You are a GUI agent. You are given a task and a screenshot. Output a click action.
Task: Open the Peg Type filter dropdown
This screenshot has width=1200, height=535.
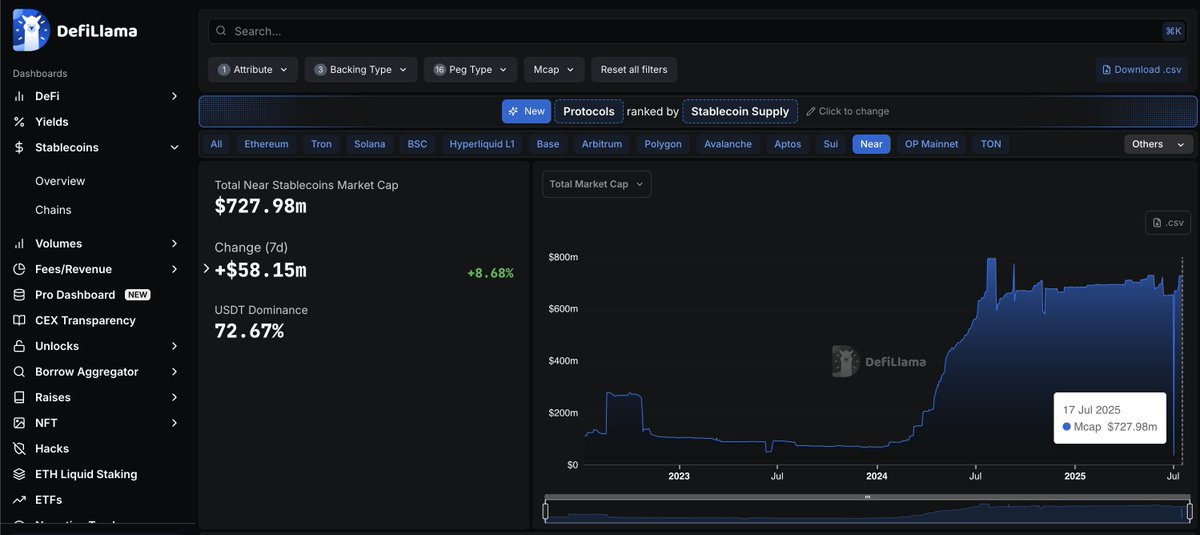tap(470, 70)
